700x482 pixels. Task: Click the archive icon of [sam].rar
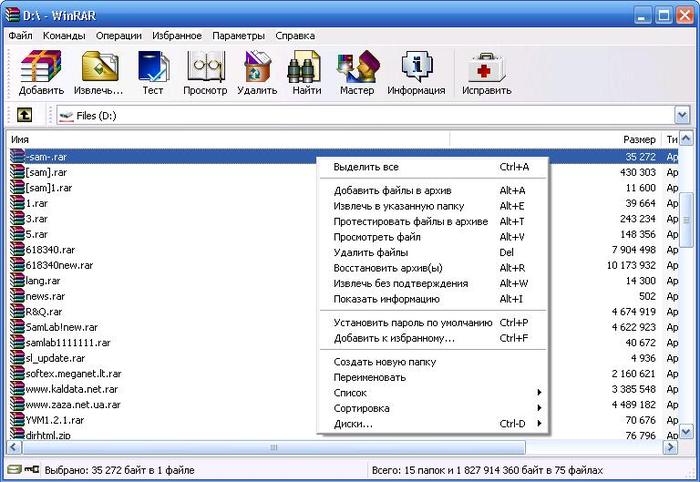tap(17, 172)
